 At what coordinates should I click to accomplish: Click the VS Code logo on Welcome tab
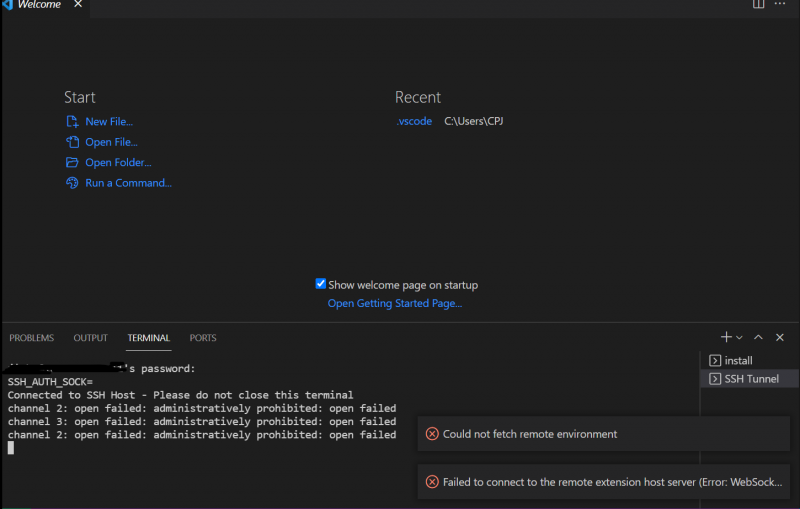8,5
